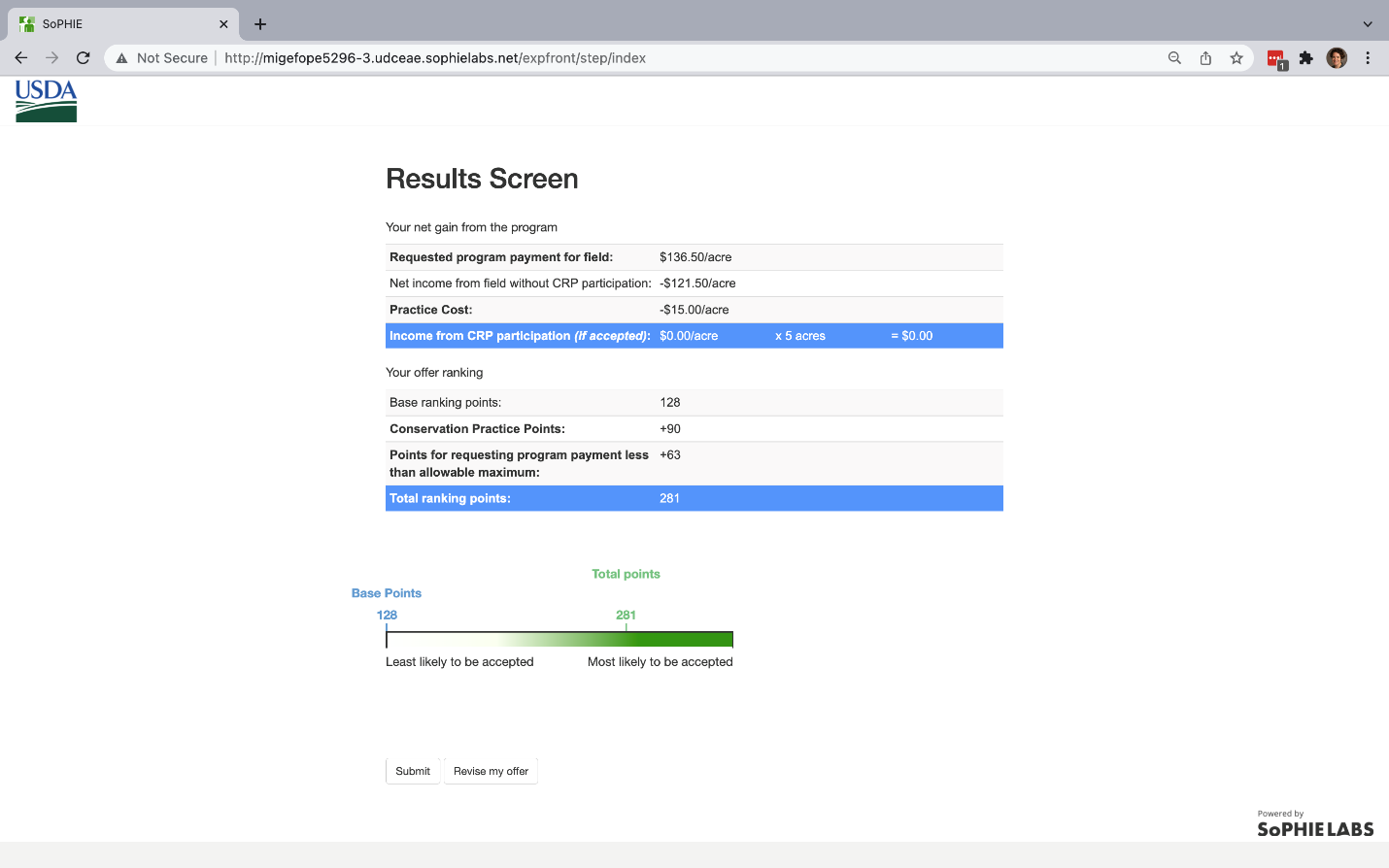Click the = $0.00 income total
The image size is (1389, 868).
click(x=912, y=336)
